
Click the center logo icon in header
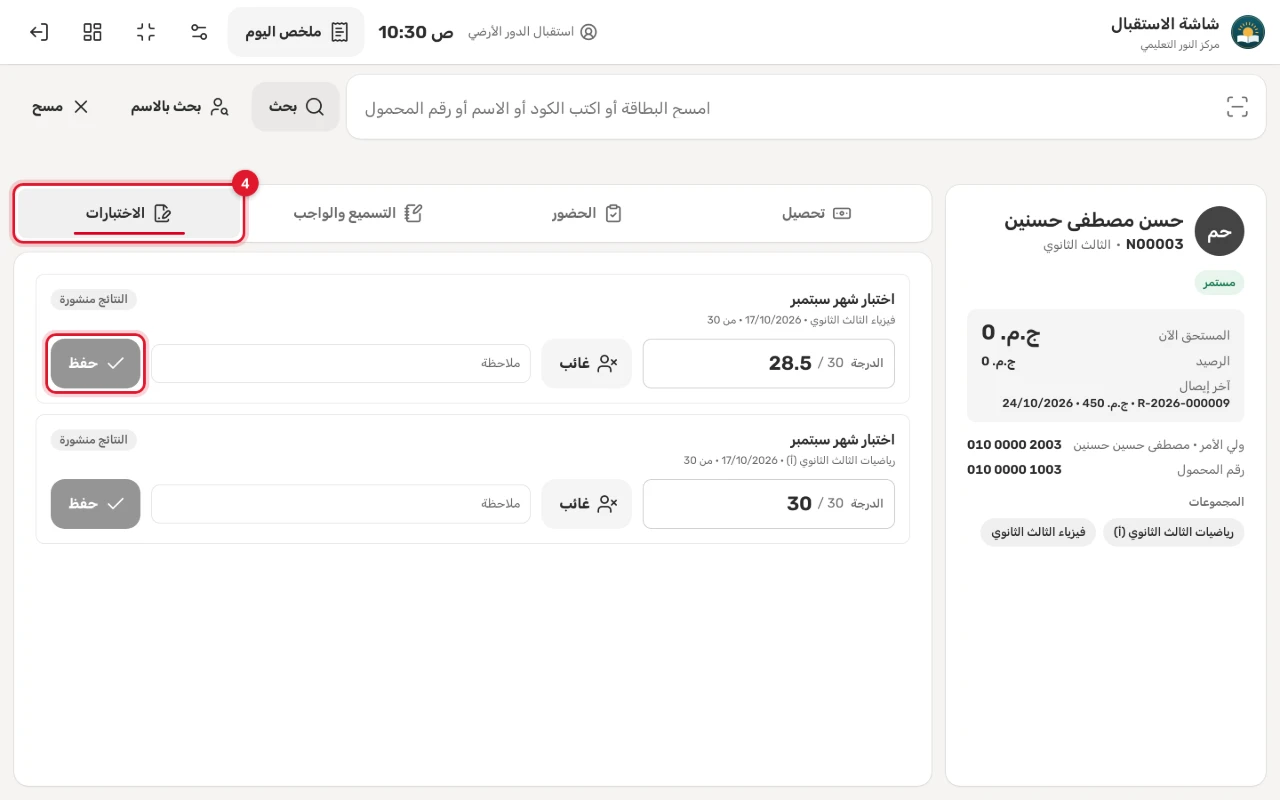[1247, 32]
